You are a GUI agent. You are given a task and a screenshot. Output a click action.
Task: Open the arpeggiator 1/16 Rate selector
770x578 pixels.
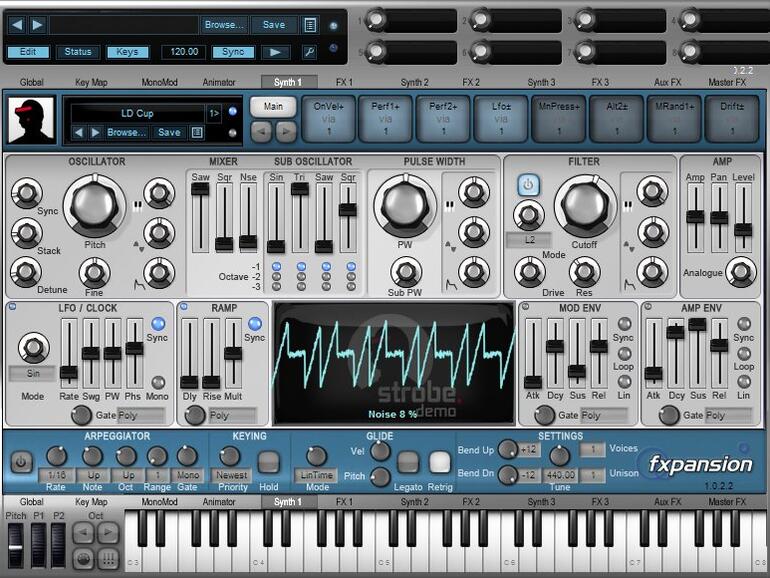tap(56, 475)
